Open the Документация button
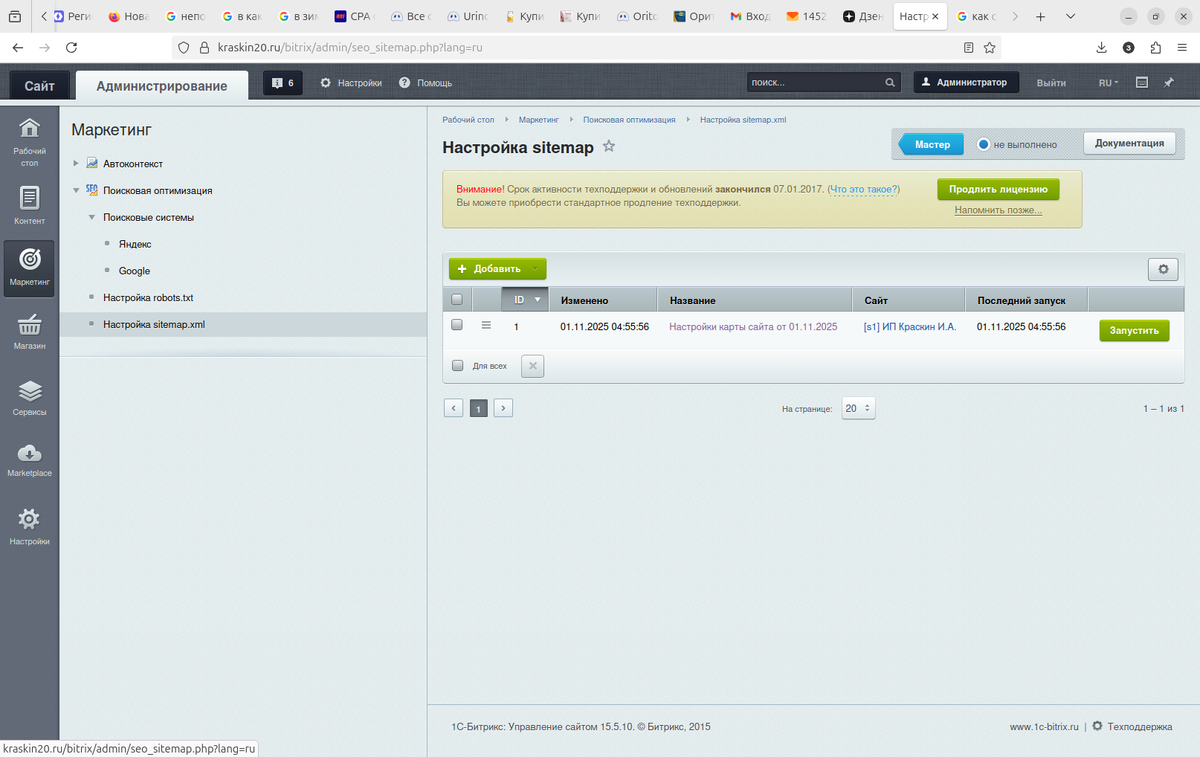The width and height of the screenshot is (1200, 757). [1129, 143]
